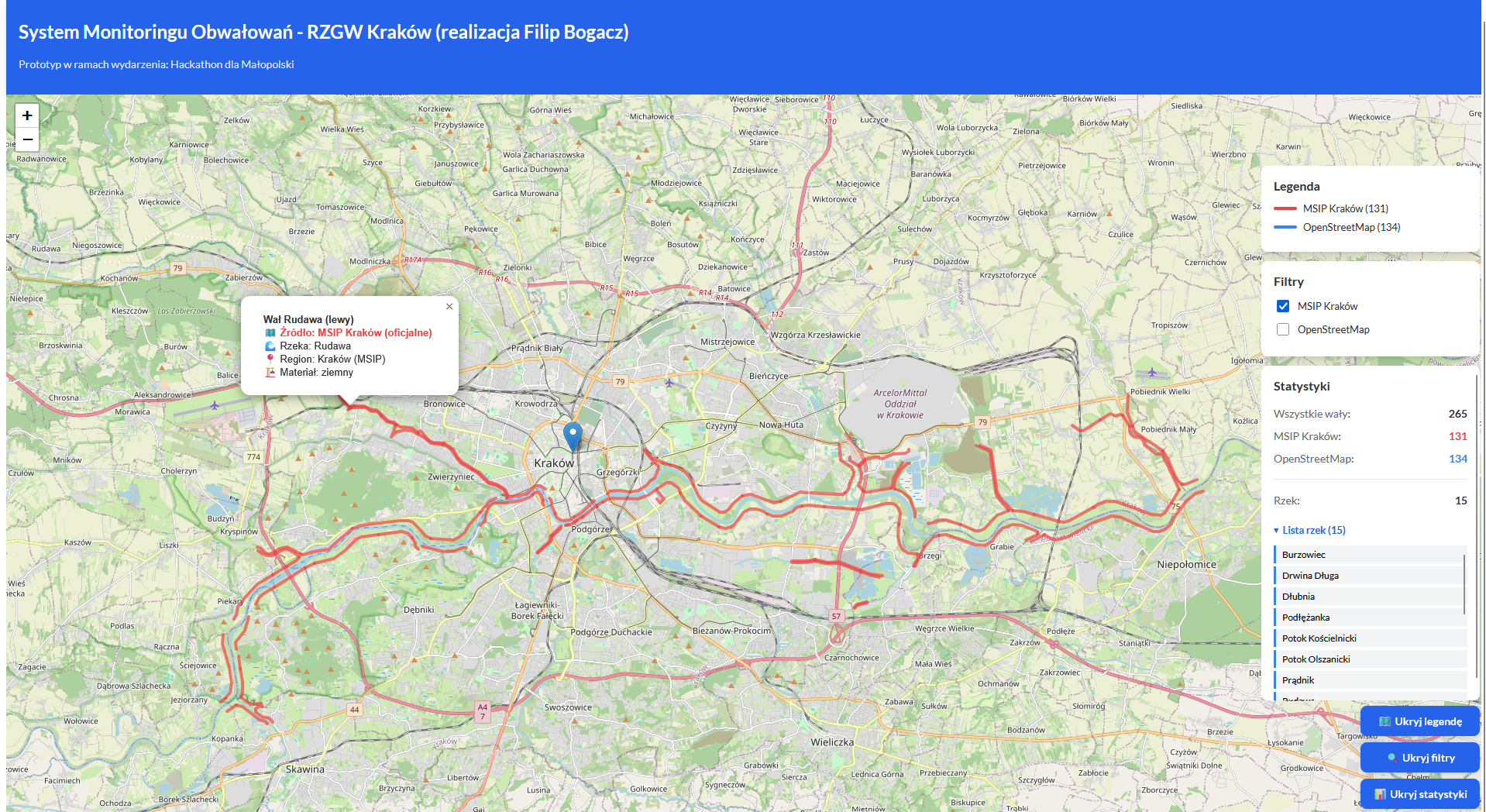Click red MSIP Kraków legend line
This screenshot has height=812, width=1486.
[x=1285, y=208]
